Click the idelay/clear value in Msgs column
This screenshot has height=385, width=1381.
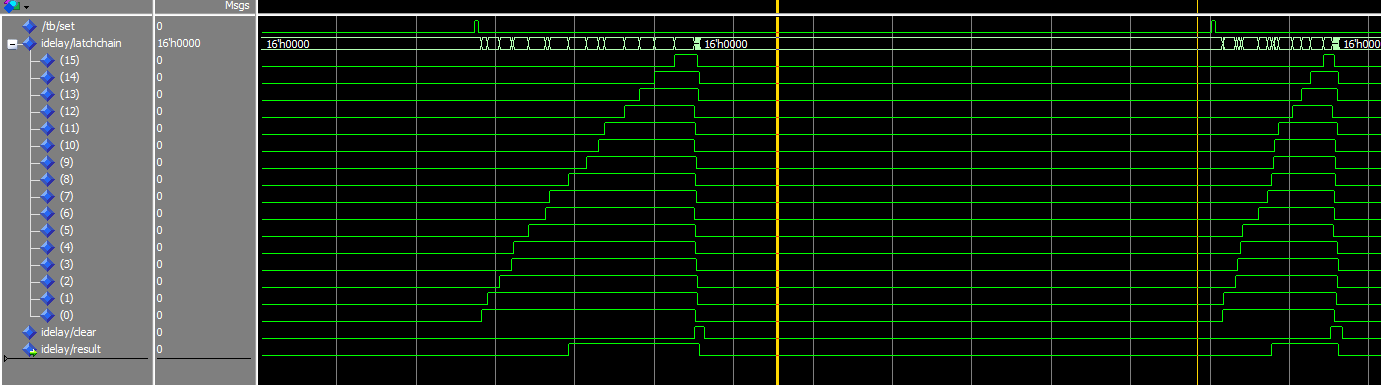(160, 332)
